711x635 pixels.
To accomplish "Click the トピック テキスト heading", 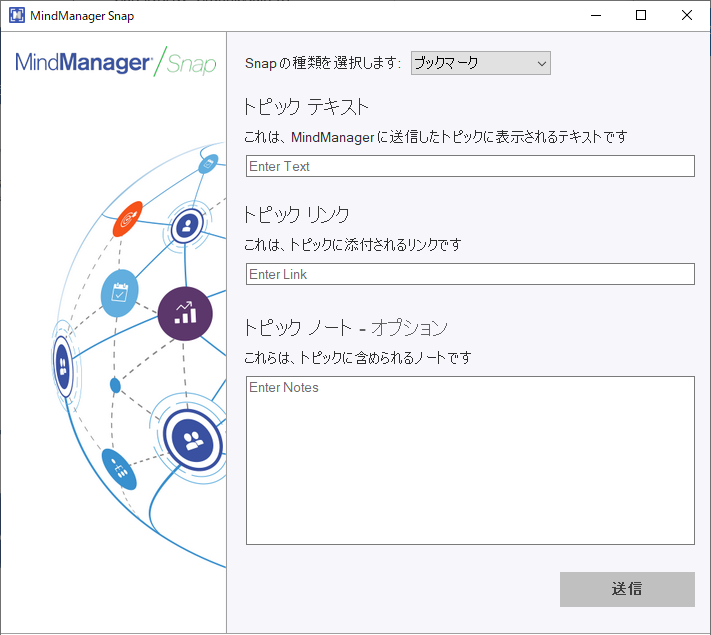I will (306, 107).
